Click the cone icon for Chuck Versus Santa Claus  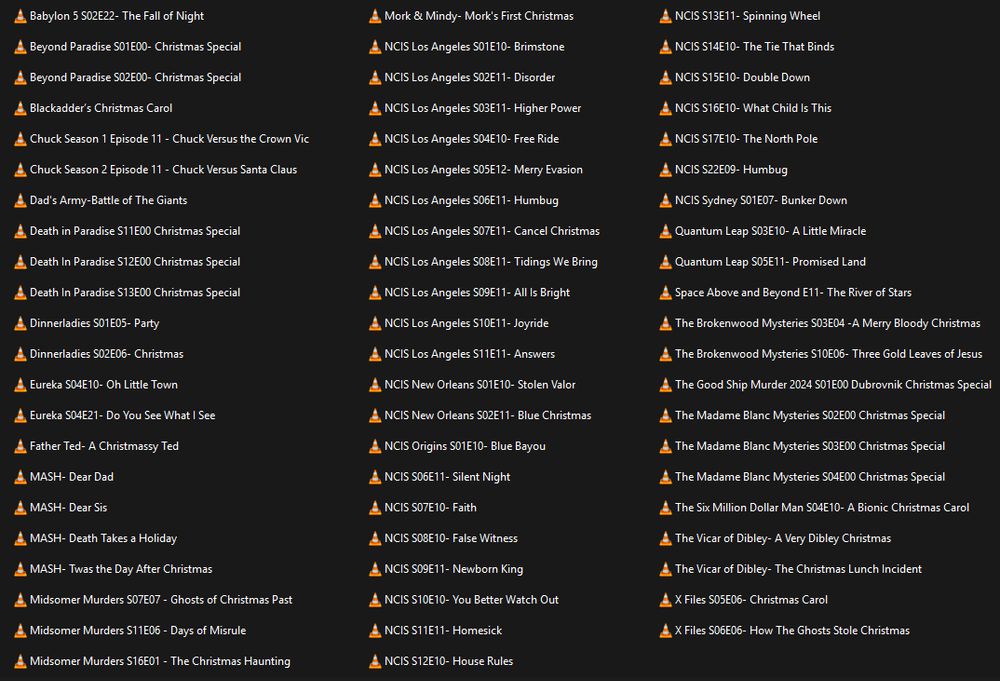coord(20,170)
